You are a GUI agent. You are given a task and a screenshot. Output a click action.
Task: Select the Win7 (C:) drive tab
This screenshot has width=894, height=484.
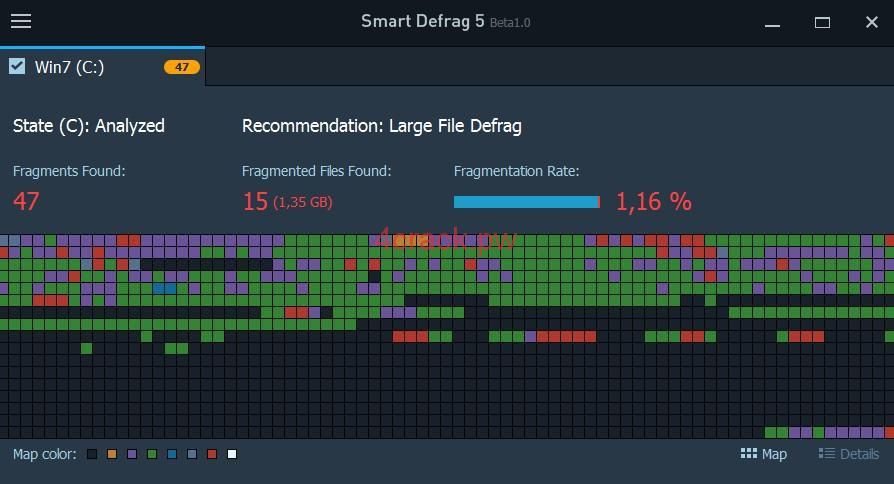pos(103,67)
